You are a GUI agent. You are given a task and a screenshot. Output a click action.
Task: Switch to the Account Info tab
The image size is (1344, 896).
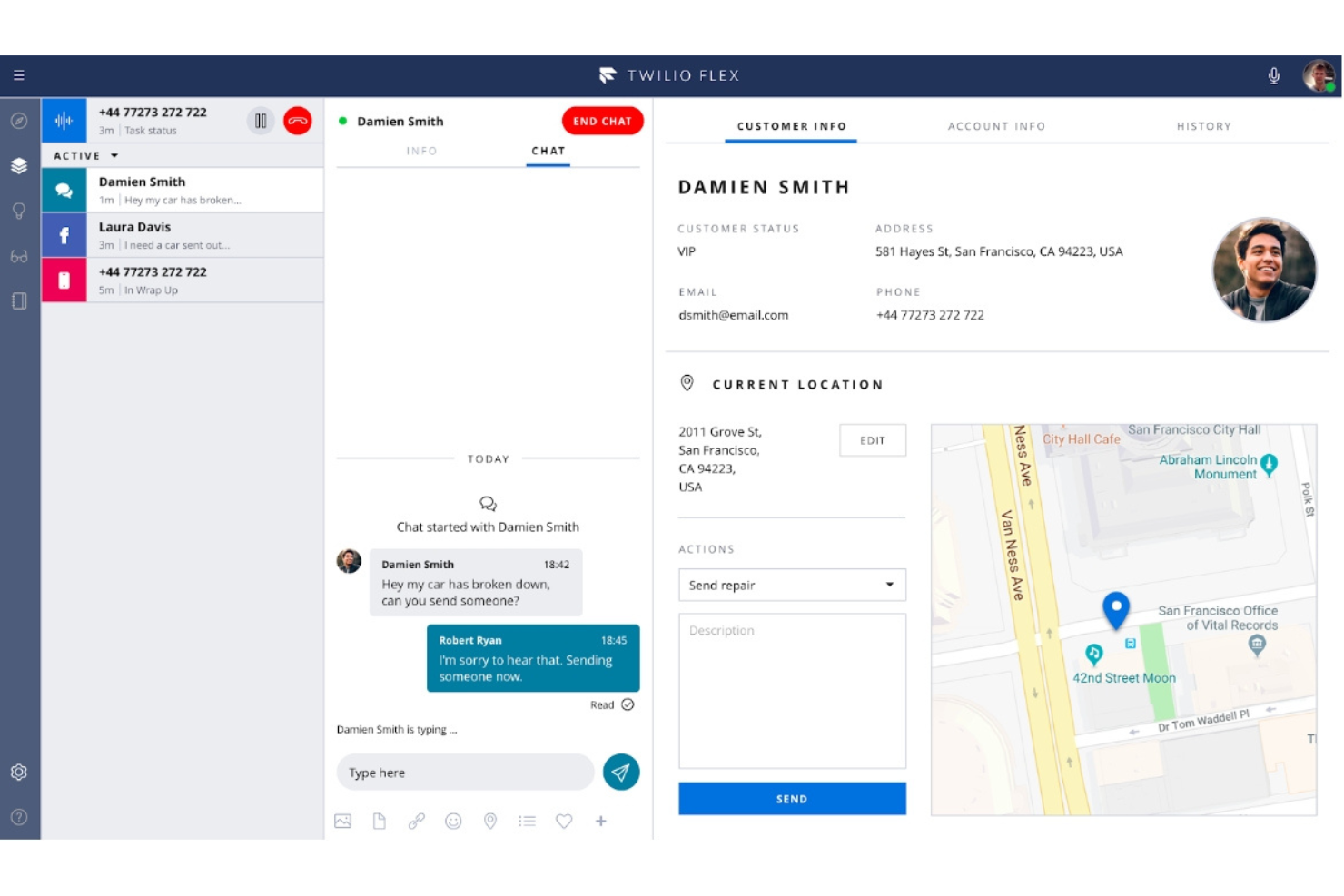996,126
